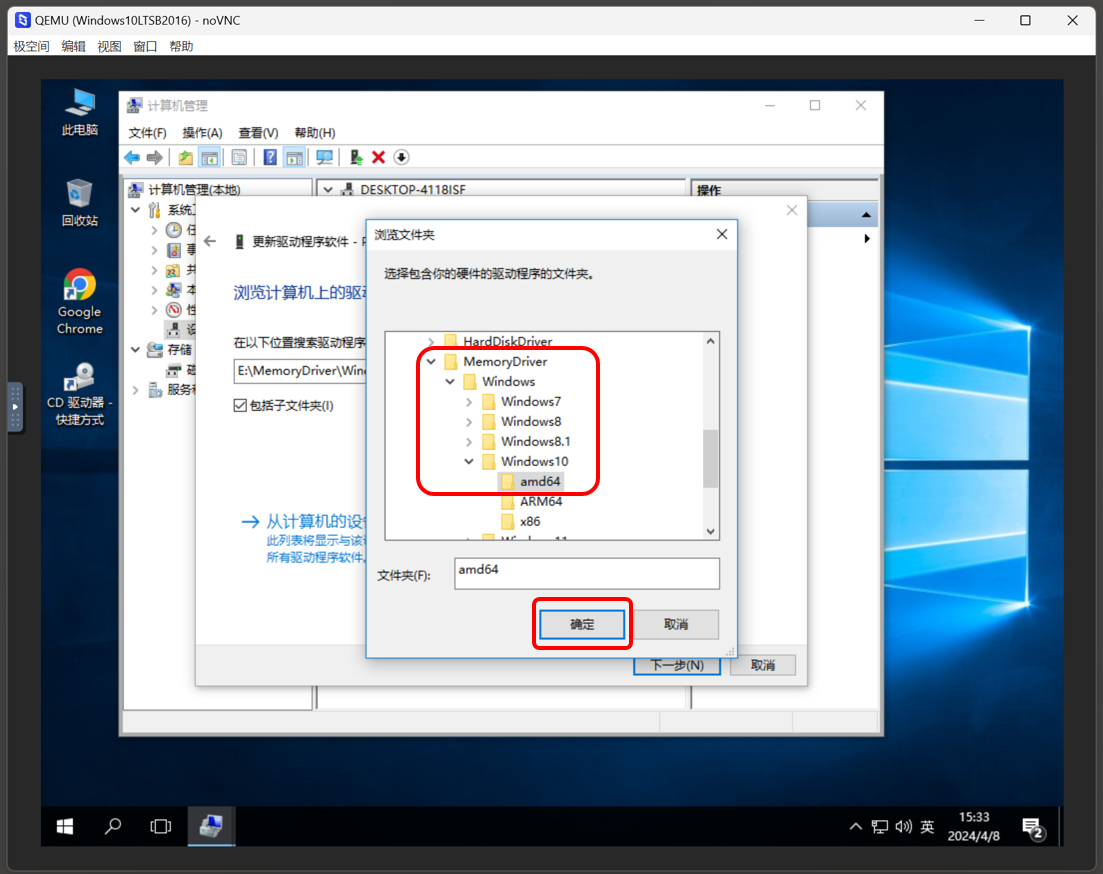Click the Disable device down-arrow toolbar icon

coord(401,157)
